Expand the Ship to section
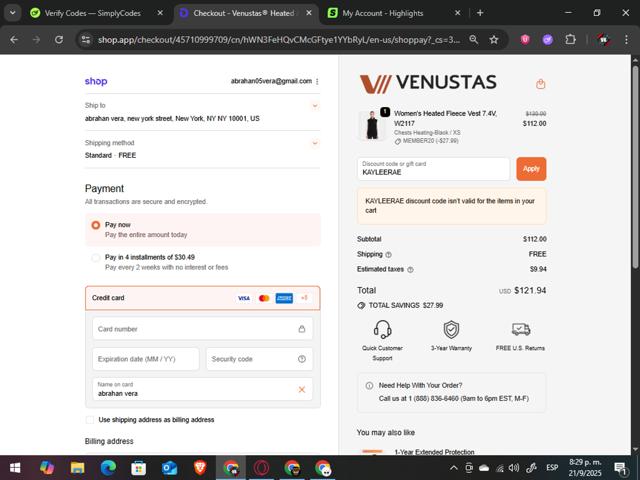640x480 pixels. (315, 106)
